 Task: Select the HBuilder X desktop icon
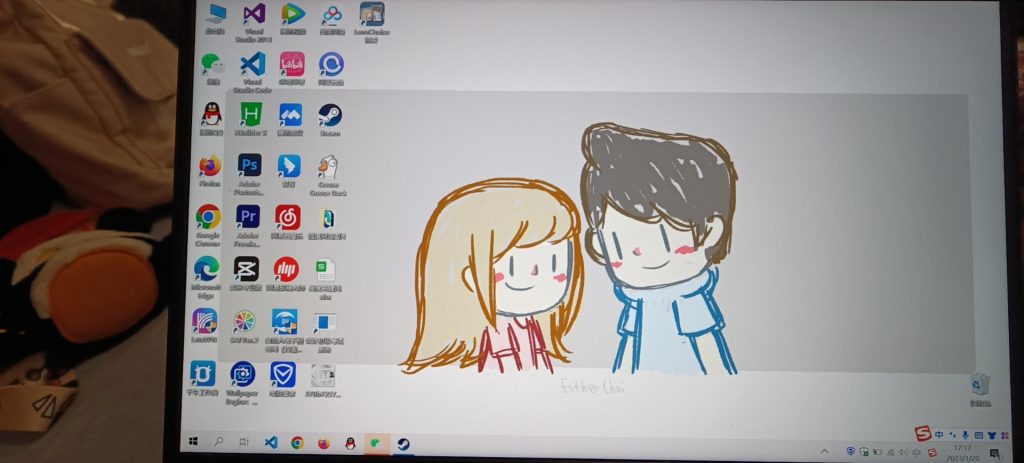point(251,116)
